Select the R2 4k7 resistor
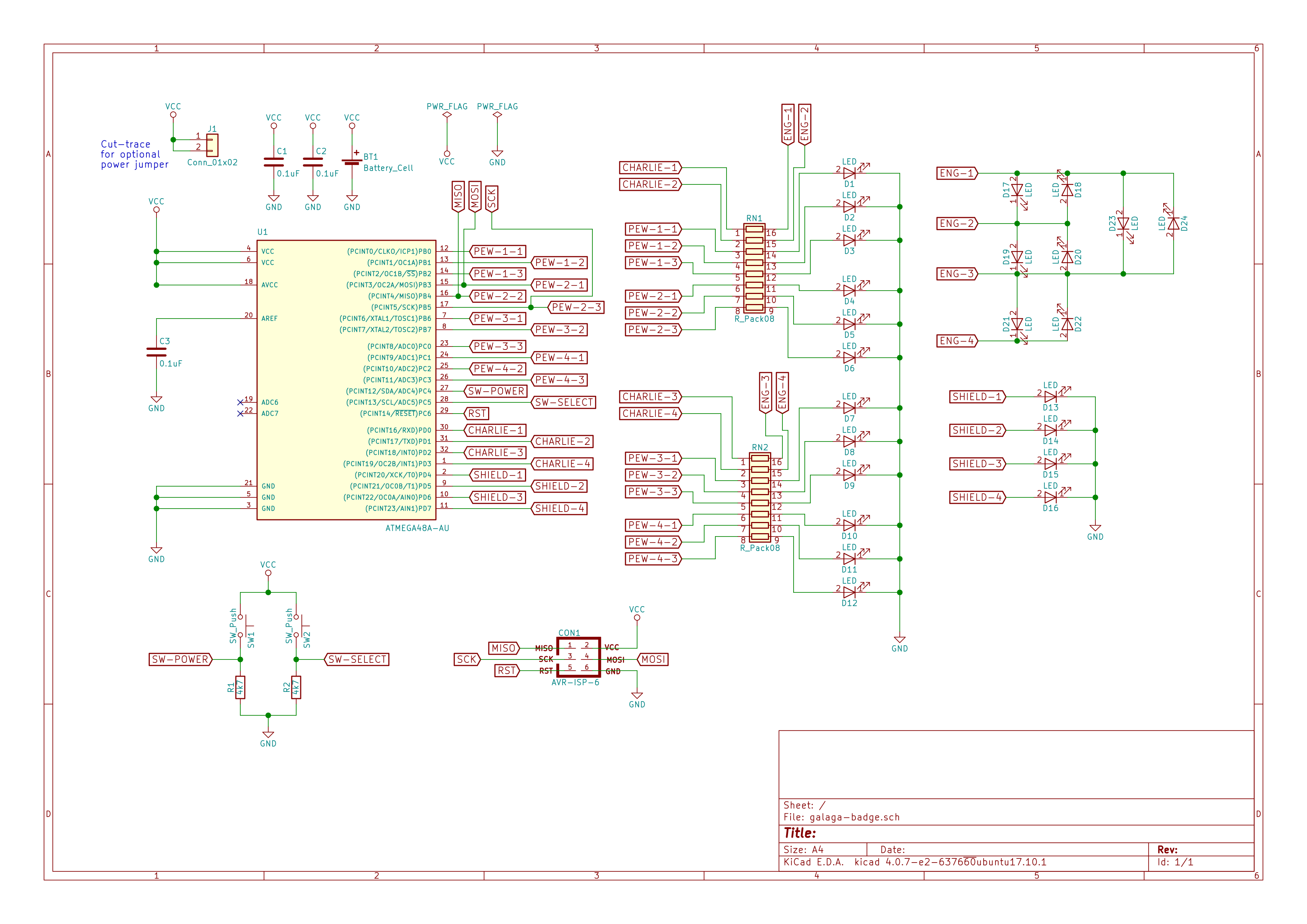 pos(296,687)
